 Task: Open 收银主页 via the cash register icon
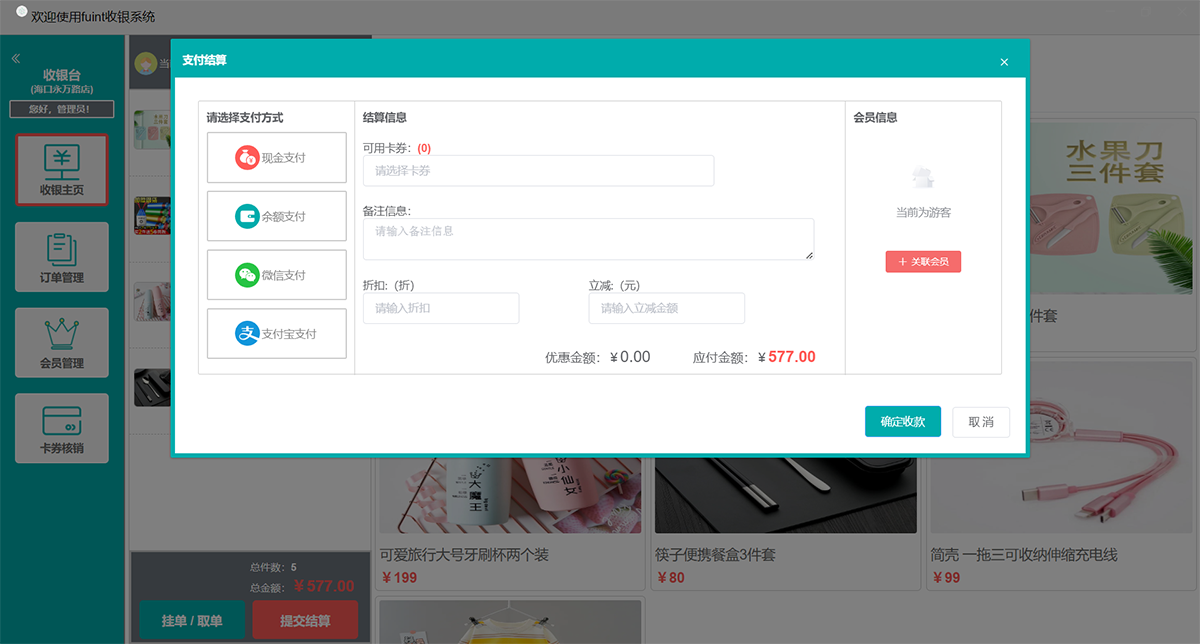tap(62, 165)
